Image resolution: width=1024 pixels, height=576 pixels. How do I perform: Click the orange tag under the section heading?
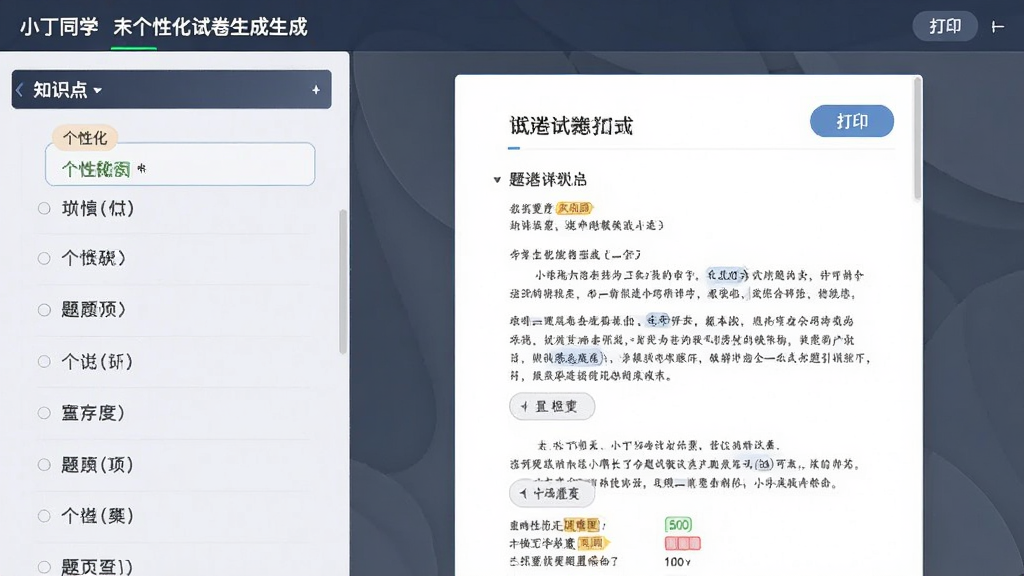coord(574,208)
